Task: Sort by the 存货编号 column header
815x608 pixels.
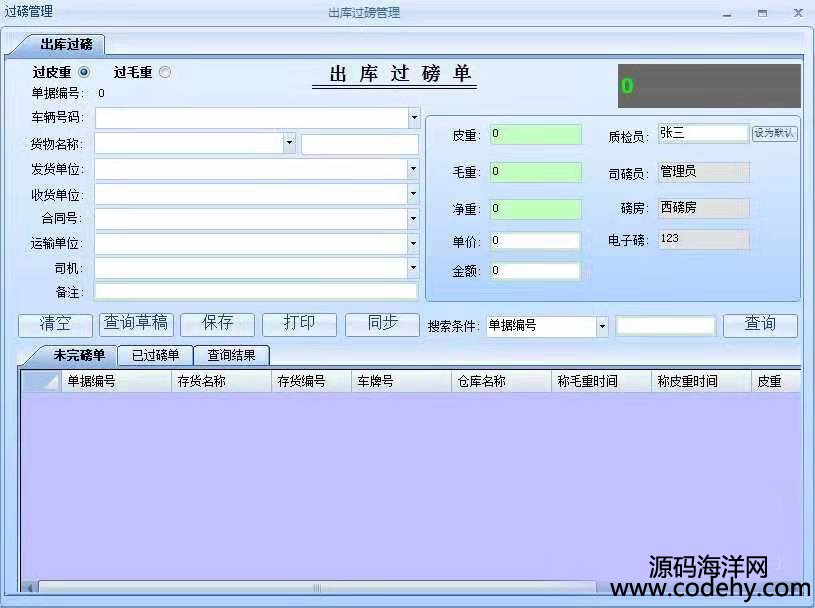Action: (x=311, y=381)
